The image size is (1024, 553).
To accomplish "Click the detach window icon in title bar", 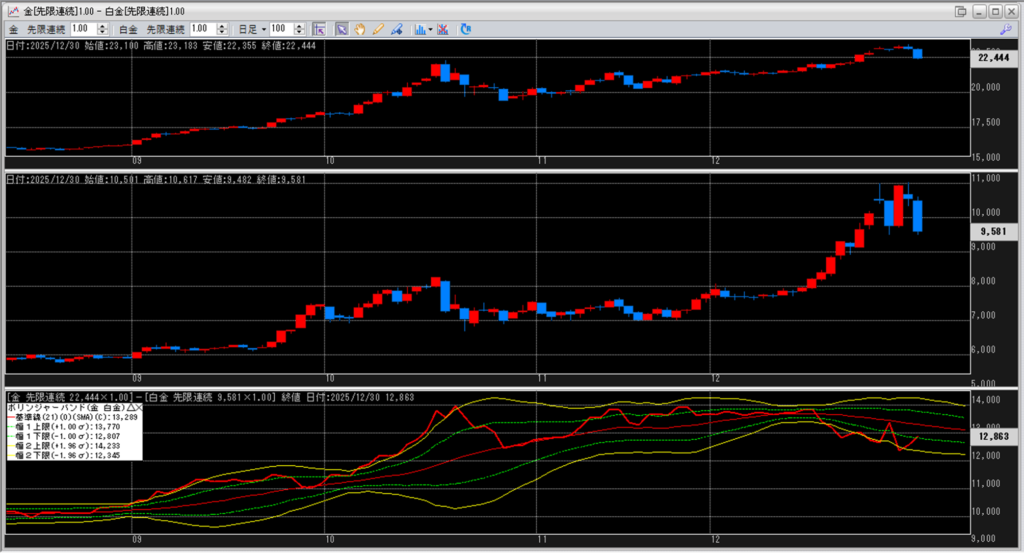I will tap(960, 10).
